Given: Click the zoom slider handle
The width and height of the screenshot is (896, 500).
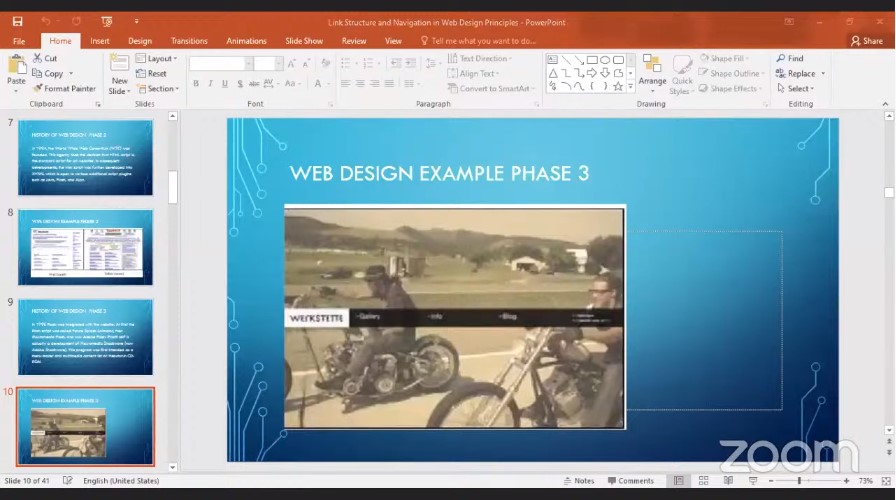Looking at the screenshot, I should [799, 481].
